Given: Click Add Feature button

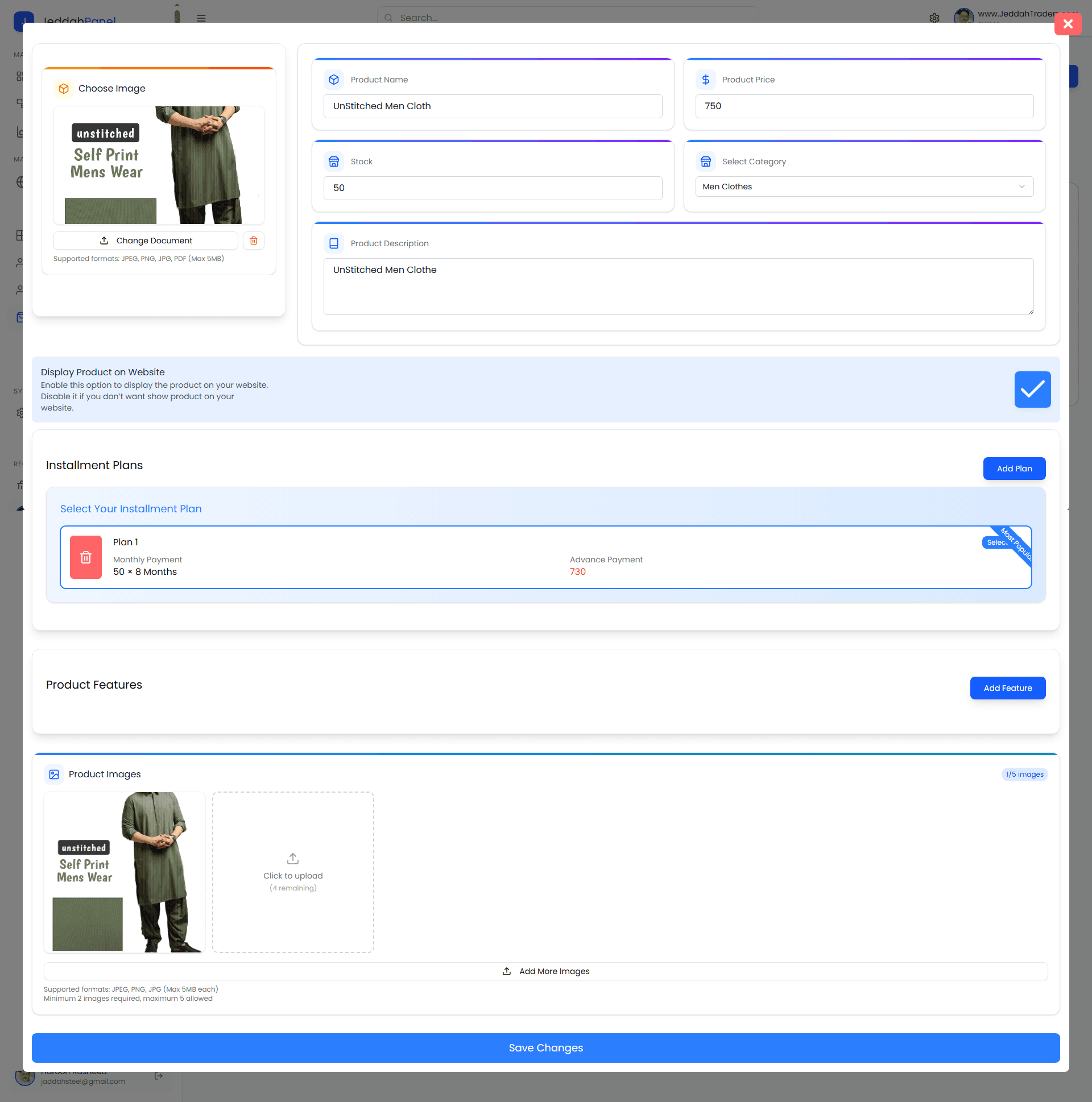Looking at the screenshot, I should coord(1008,689).
